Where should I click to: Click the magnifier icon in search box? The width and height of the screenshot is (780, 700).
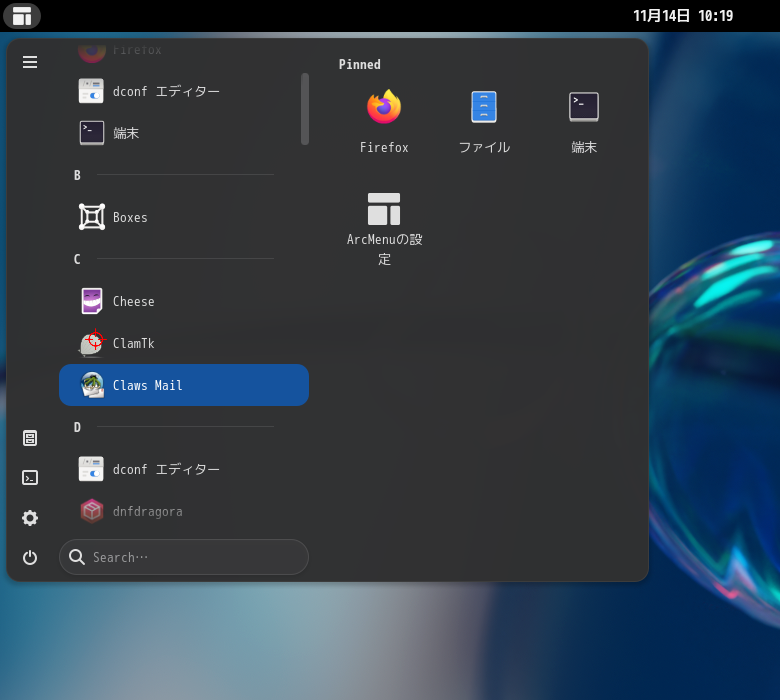coord(77,557)
